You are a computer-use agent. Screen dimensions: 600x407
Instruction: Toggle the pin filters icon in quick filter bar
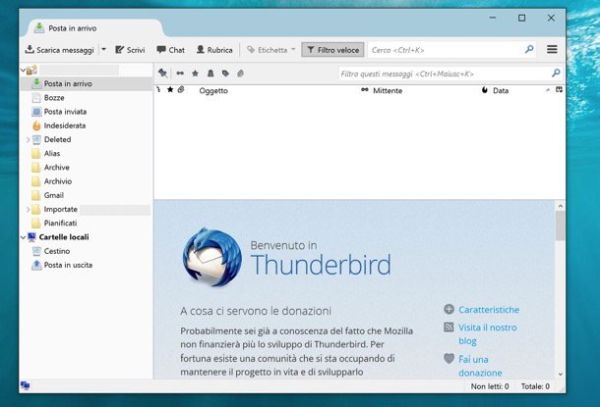coord(163,73)
